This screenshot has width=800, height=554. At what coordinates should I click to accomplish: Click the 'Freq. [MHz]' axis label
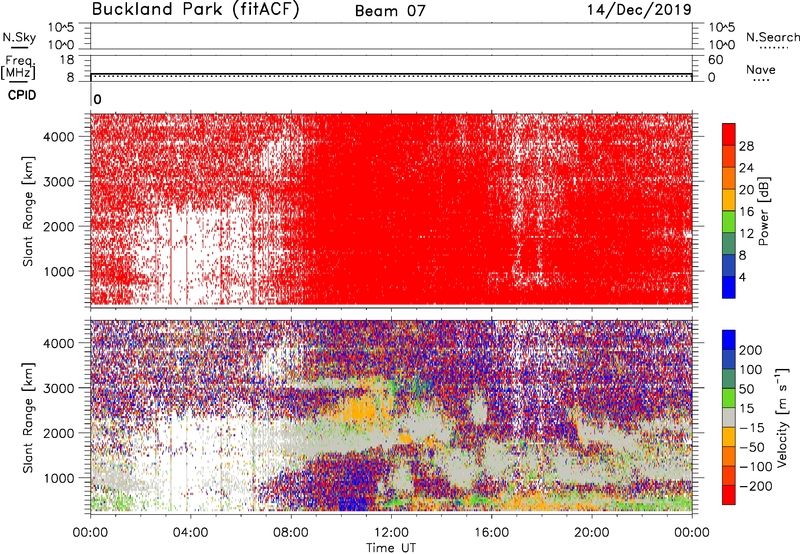pos(18,67)
